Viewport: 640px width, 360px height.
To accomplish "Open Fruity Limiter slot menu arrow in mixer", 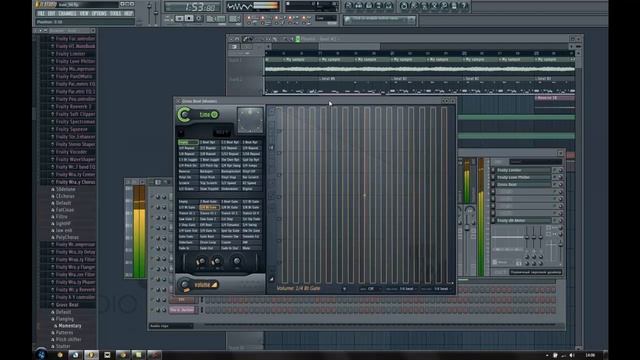I will pos(555,170).
